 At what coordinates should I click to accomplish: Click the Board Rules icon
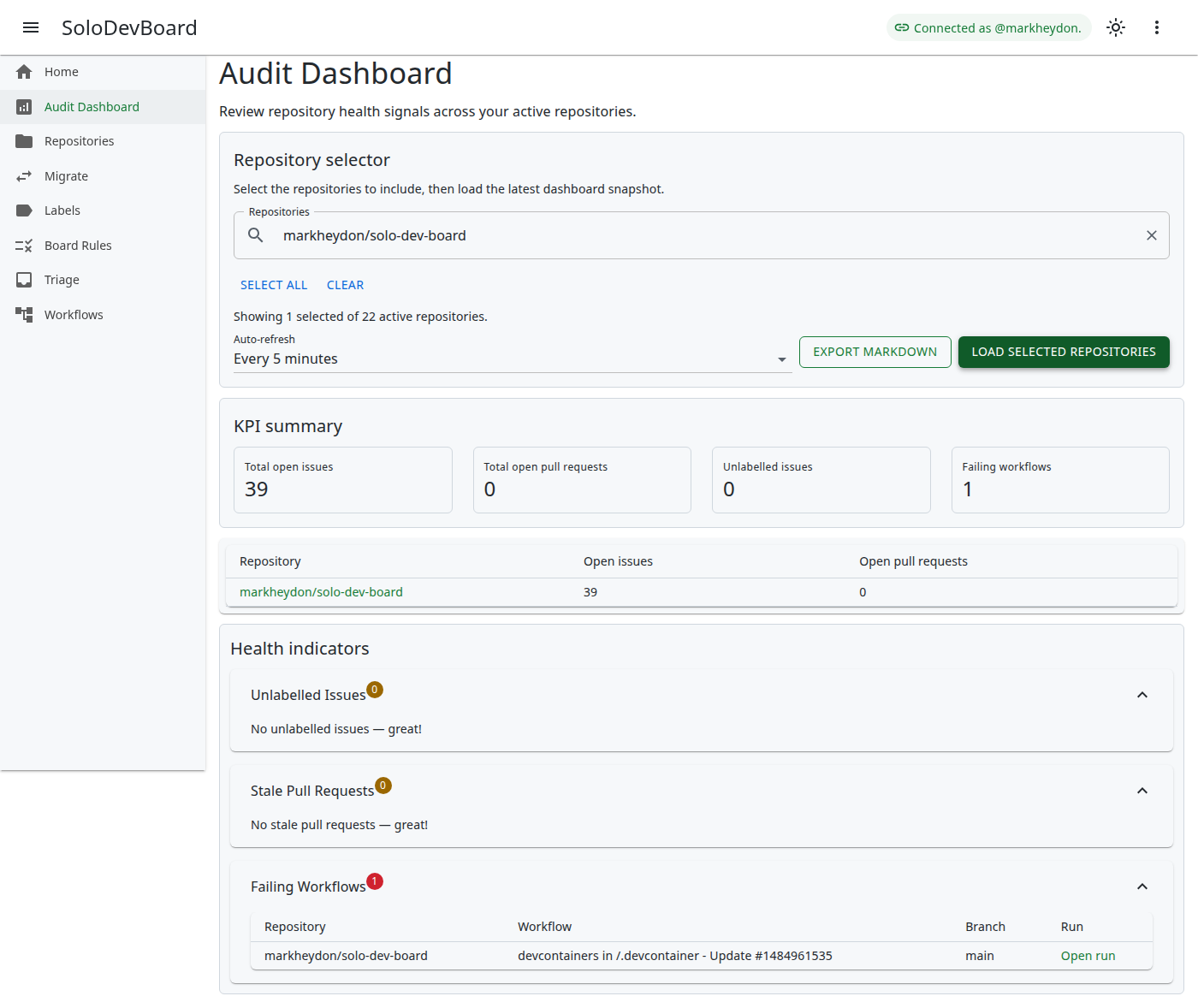click(x=24, y=246)
